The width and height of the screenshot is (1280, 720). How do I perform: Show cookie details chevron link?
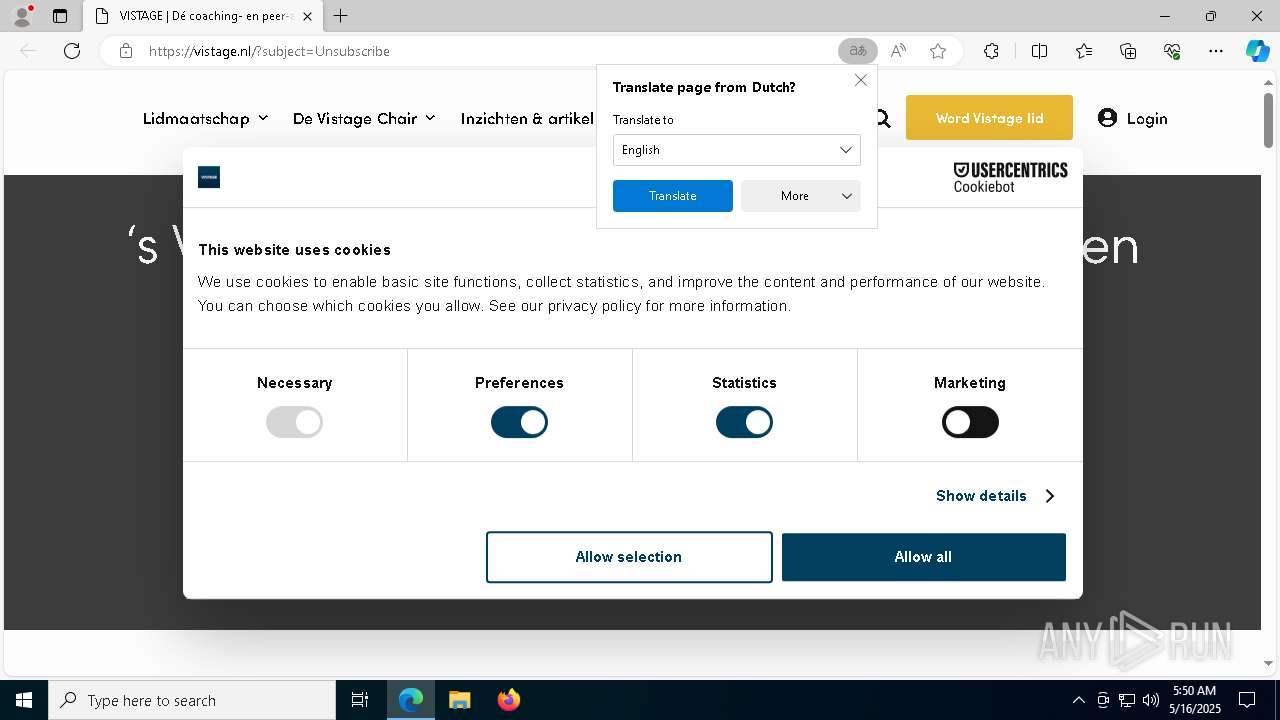pos(996,496)
